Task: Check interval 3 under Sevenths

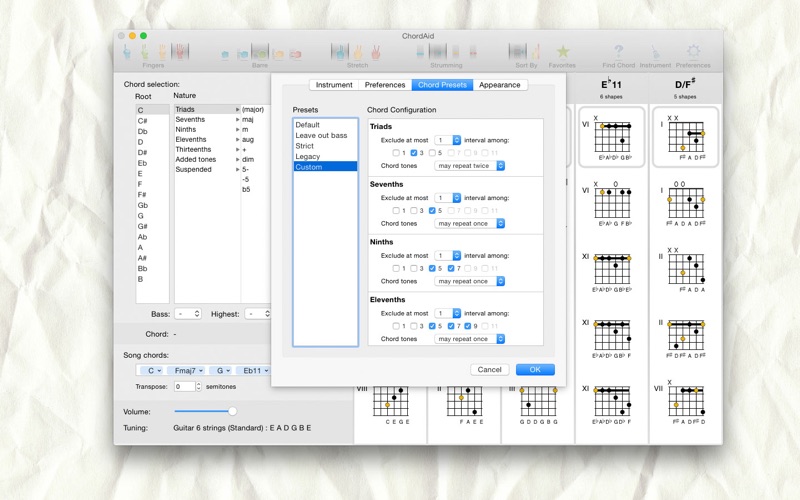Action: tap(414, 210)
